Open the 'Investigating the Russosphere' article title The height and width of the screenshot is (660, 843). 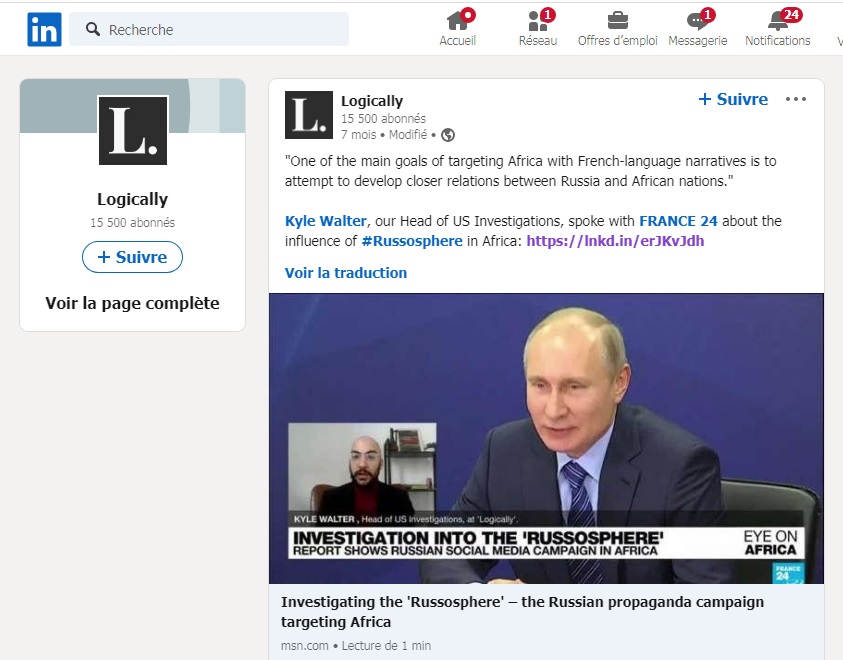523,612
